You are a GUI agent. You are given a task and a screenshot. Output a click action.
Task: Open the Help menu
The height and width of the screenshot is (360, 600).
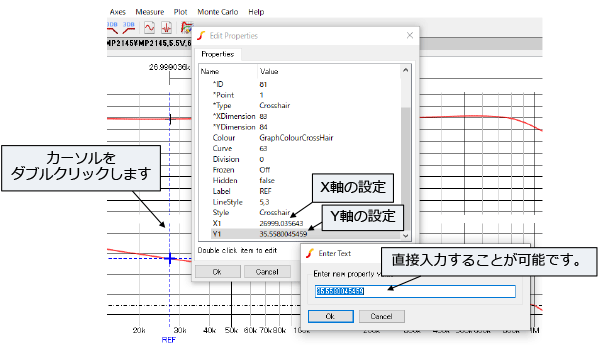[256, 12]
